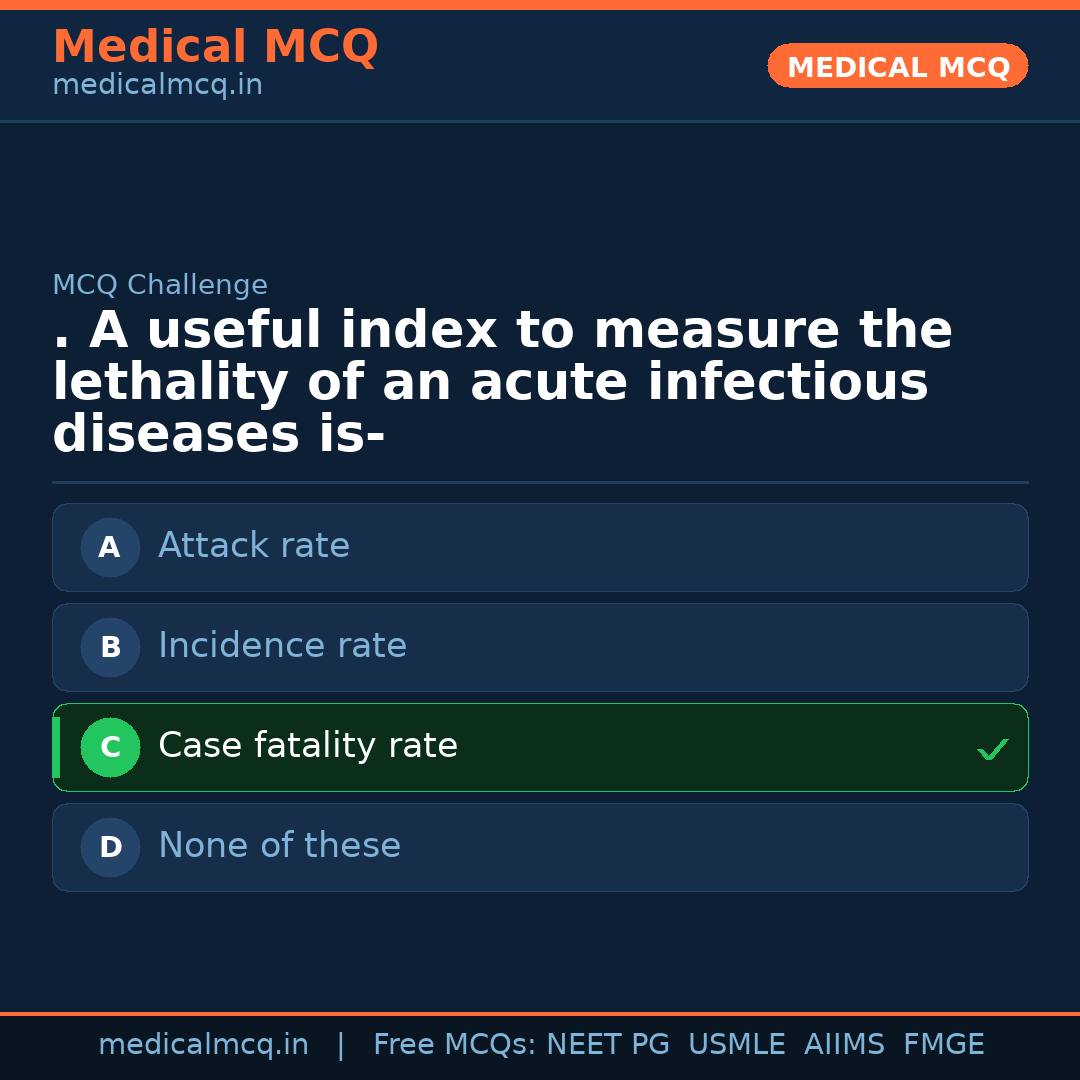Click the orange MEDICAL MCQ badge
Image resolution: width=1080 pixels, height=1080 pixels.
[897, 66]
